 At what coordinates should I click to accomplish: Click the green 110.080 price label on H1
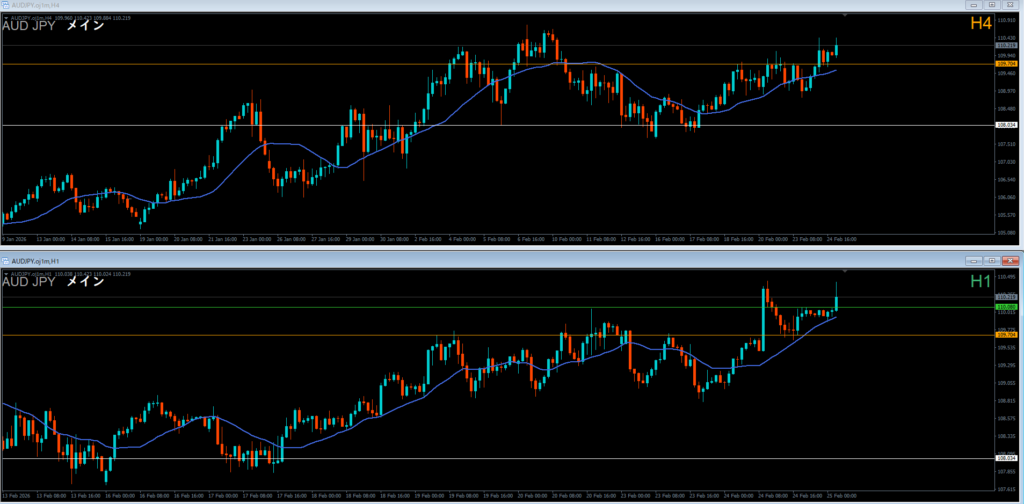coord(1006,307)
